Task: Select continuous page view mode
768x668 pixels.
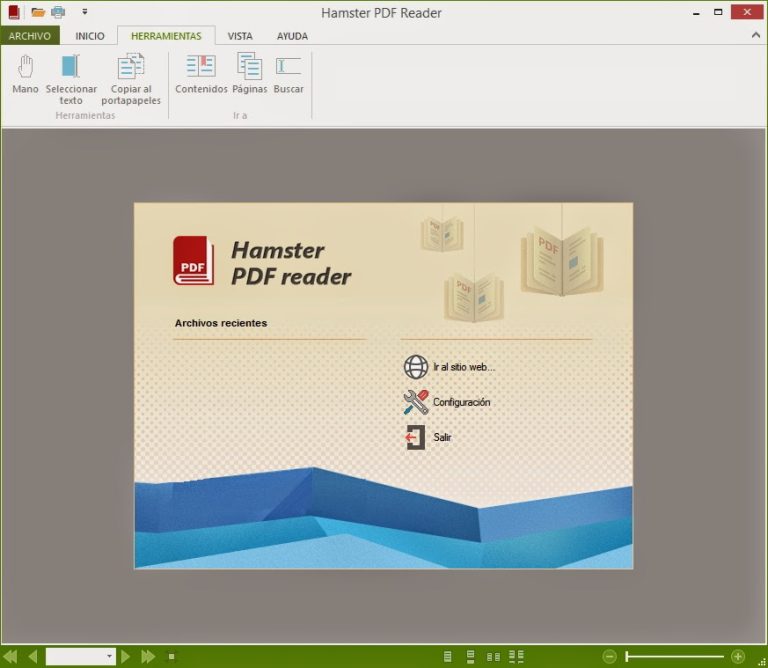Action: [x=470, y=657]
